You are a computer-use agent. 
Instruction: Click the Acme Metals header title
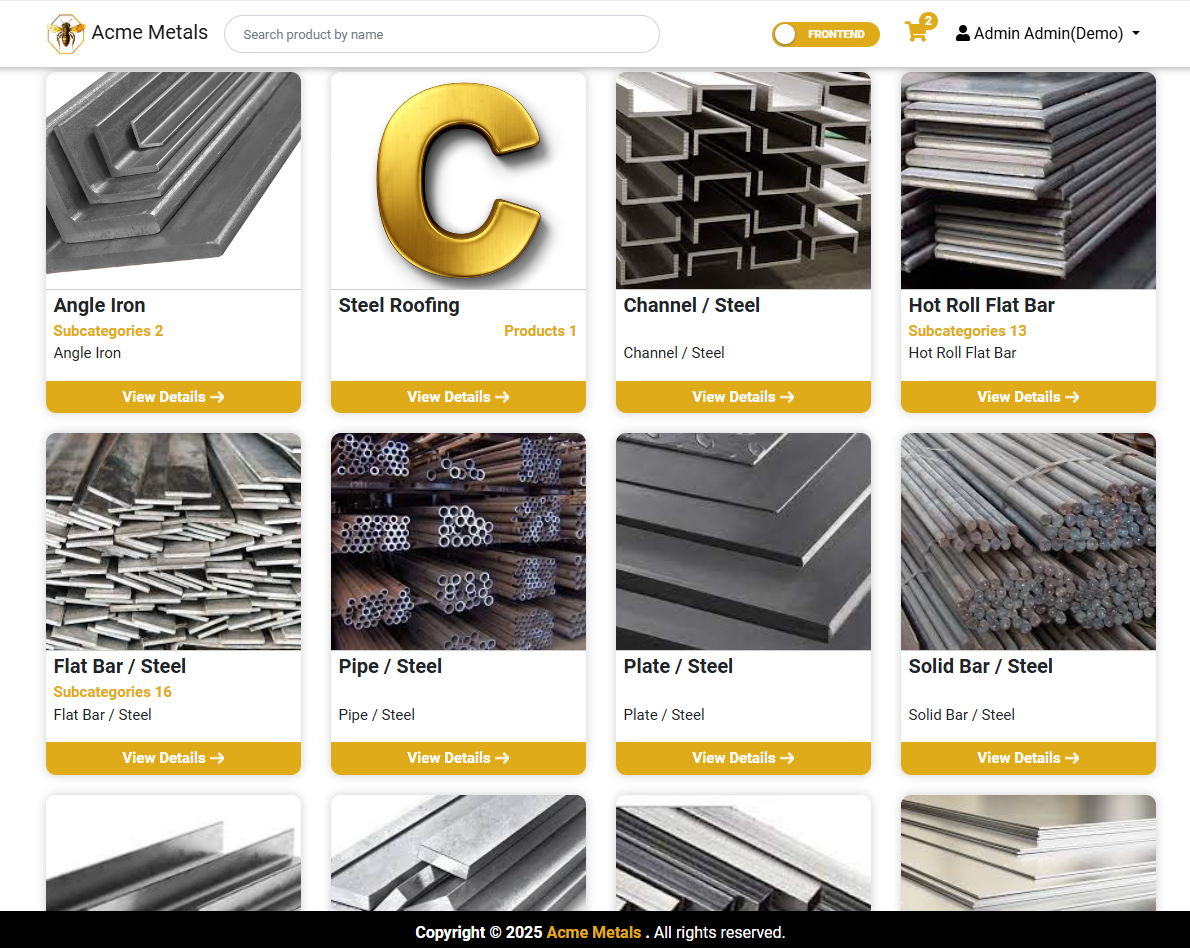[150, 33]
